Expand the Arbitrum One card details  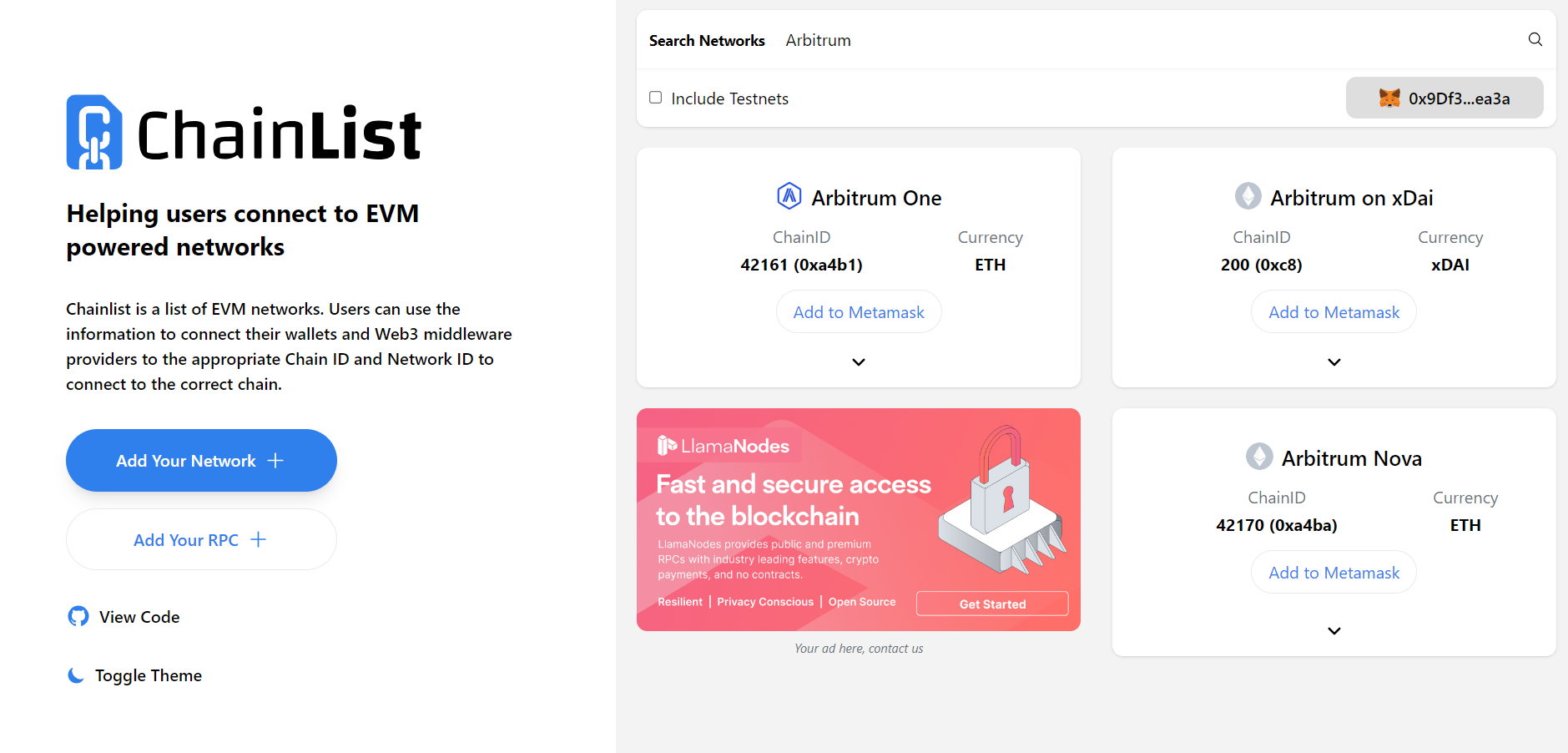tap(858, 362)
